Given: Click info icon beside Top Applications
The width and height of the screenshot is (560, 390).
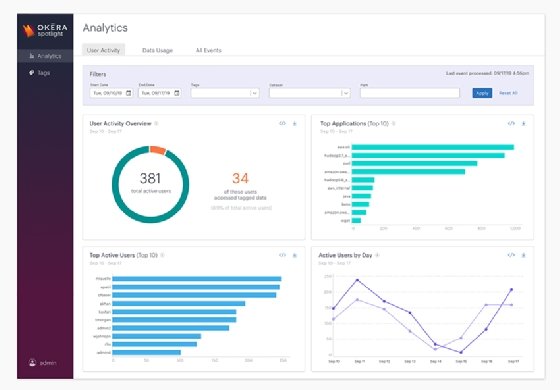Looking at the screenshot, I should point(394,124).
